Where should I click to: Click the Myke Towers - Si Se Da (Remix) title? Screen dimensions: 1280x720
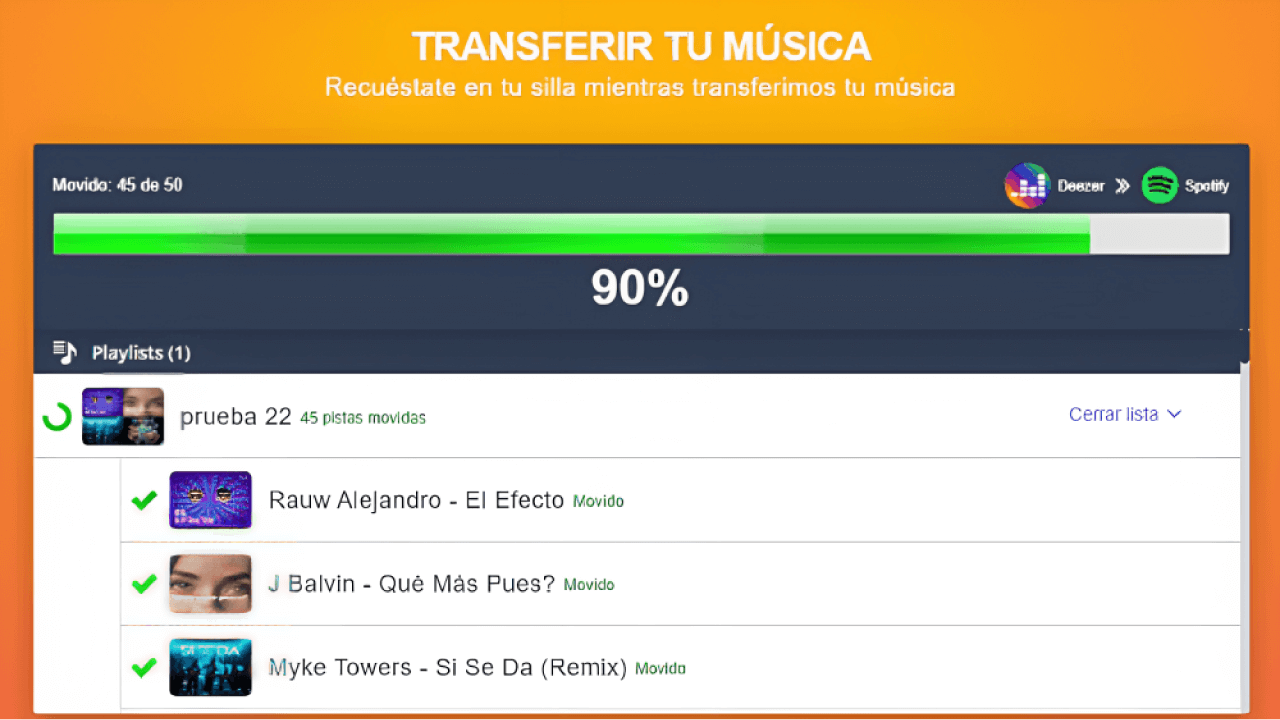tap(447, 667)
